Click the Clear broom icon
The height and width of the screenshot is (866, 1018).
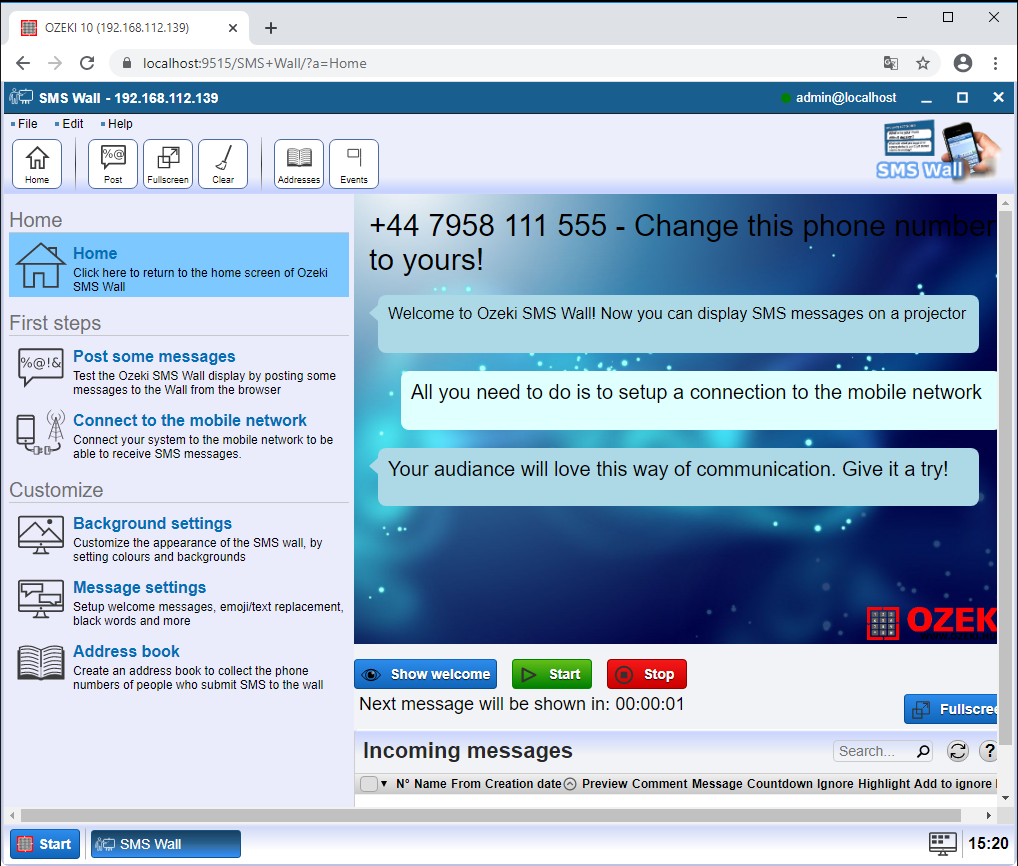[223, 164]
